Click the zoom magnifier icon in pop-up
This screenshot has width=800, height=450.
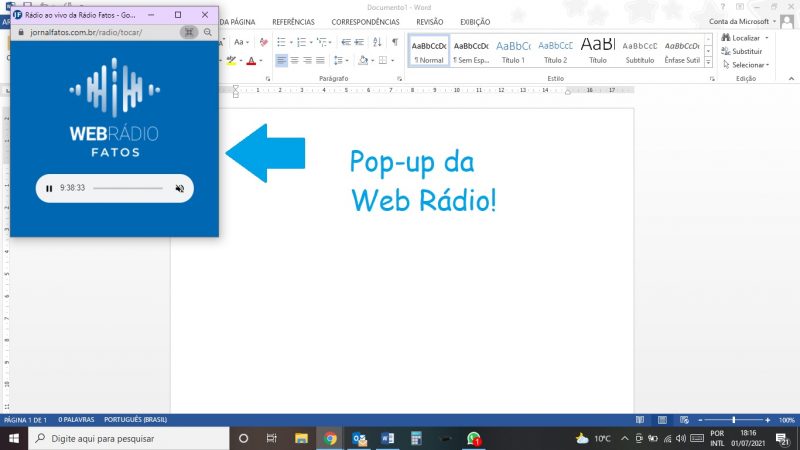coord(208,32)
